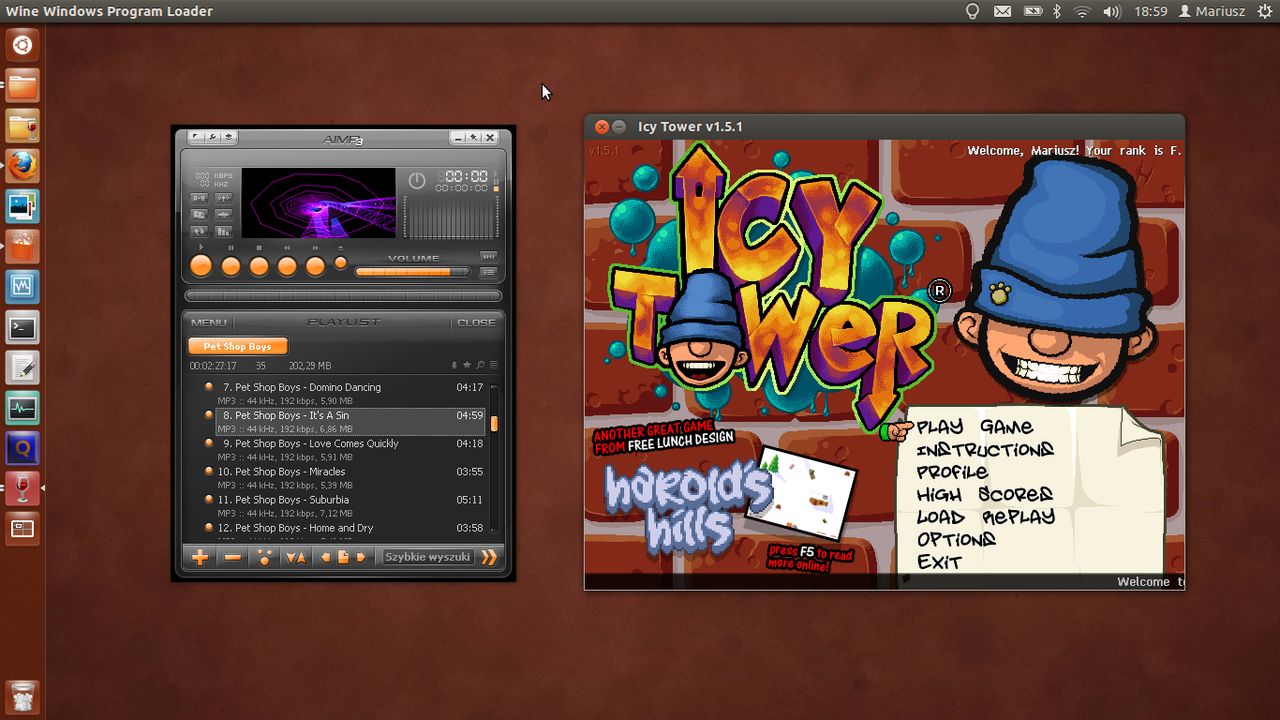Select track 8 It's A Sin
The image size is (1280, 720).
click(350, 422)
